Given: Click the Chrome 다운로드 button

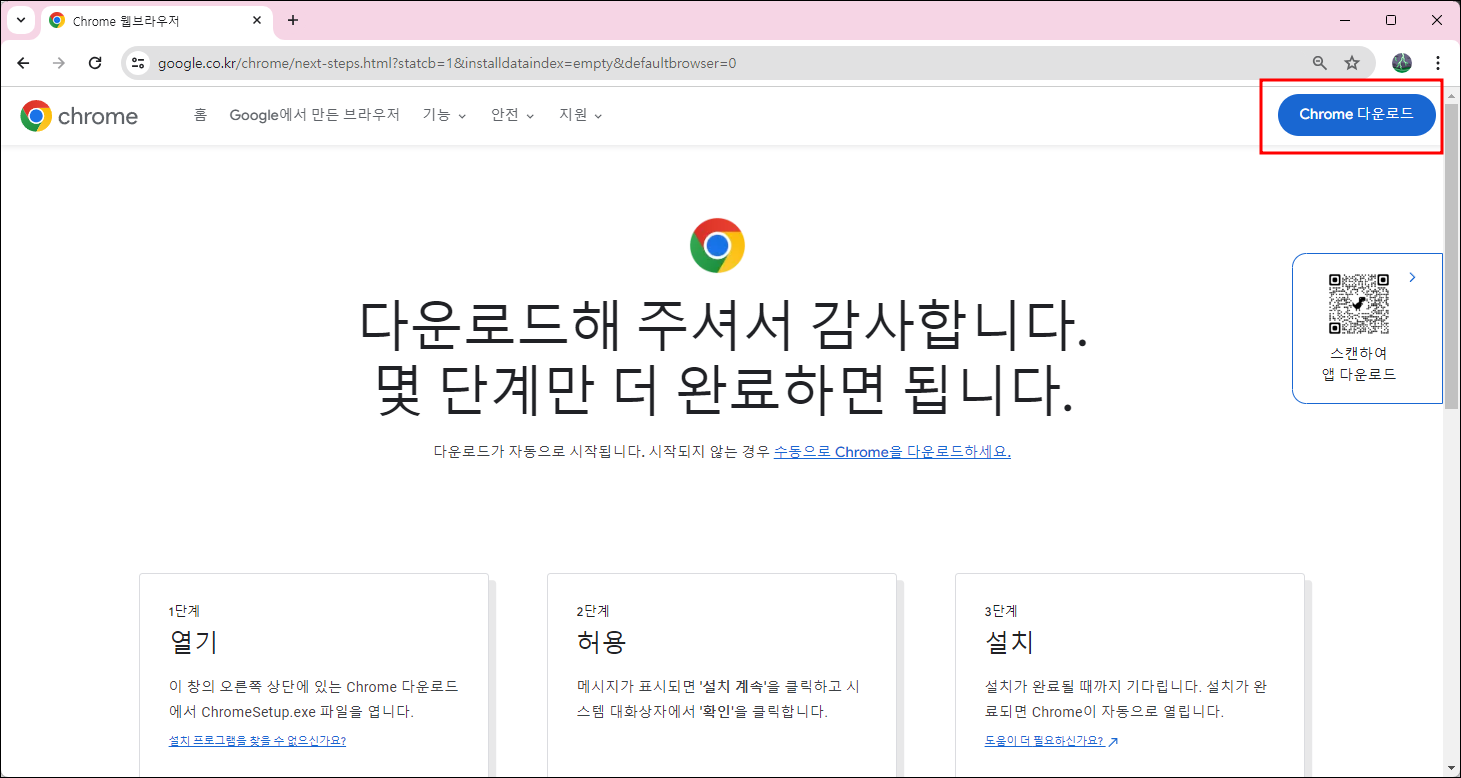Looking at the screenshot, I should coord(1356,115).
